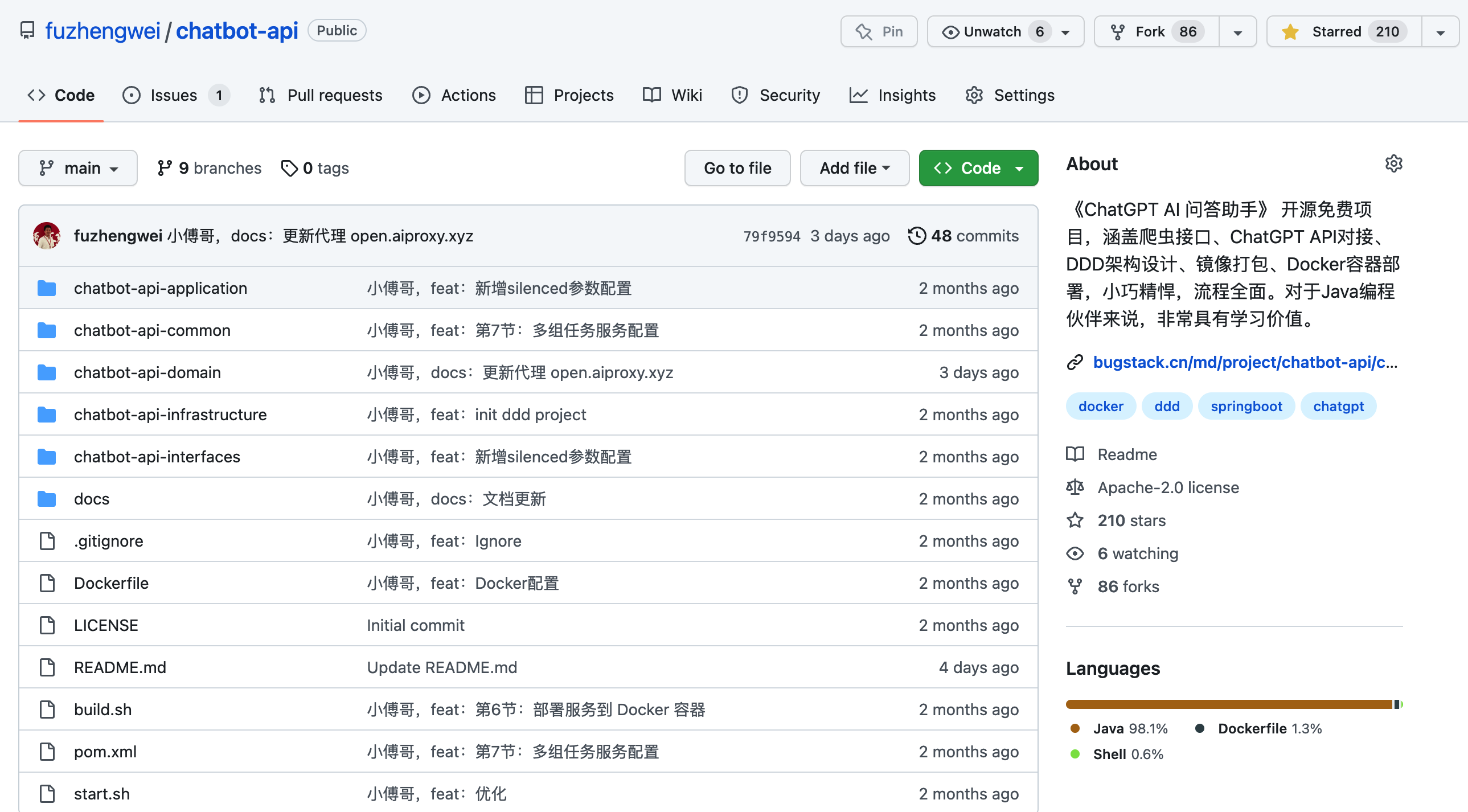
Task: Click the file icon for LICENSE
Action: [47, 626]
